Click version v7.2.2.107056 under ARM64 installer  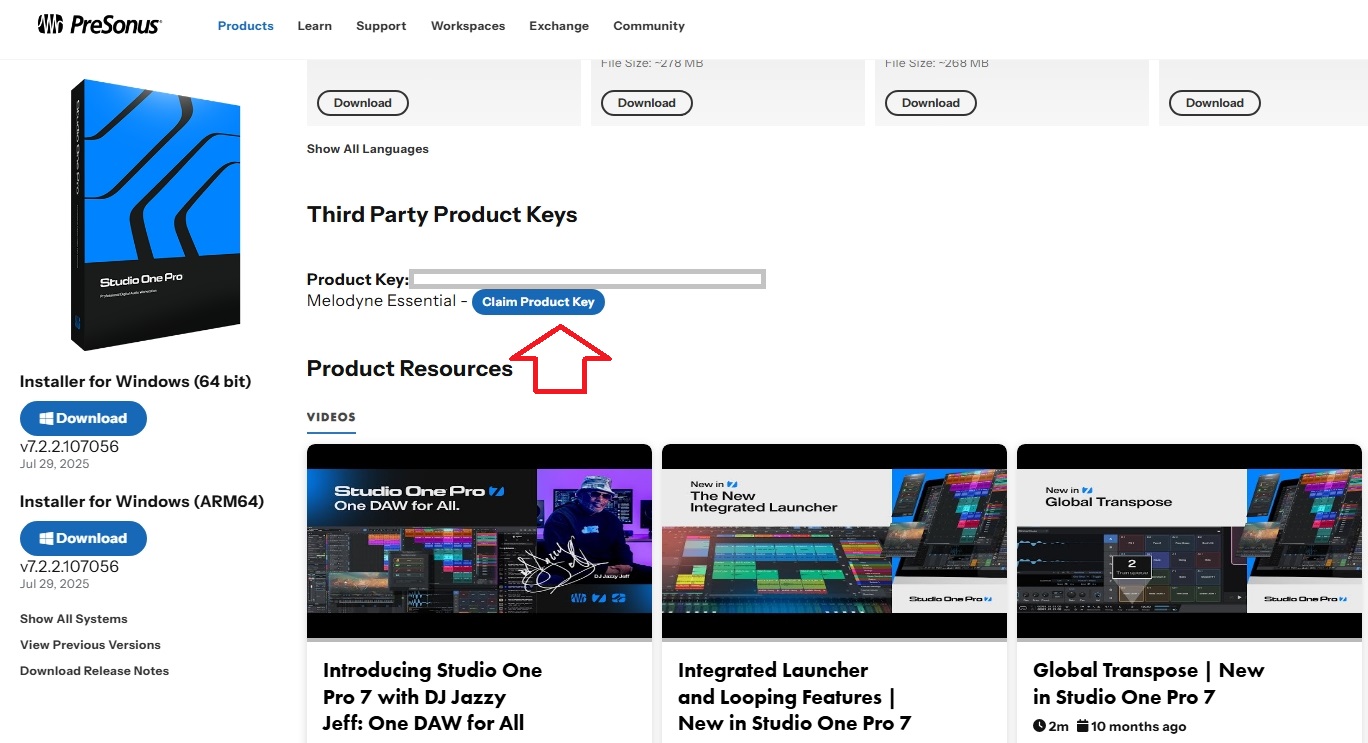pos(69,567)
